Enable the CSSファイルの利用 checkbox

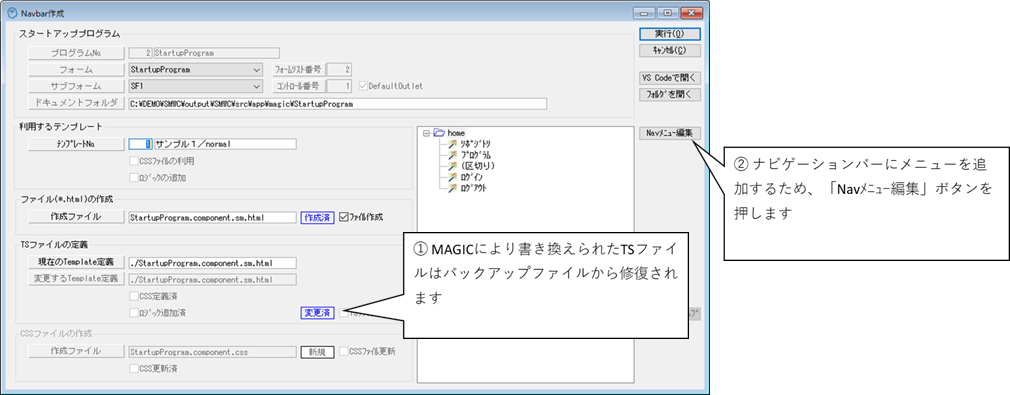click(133, 161)
